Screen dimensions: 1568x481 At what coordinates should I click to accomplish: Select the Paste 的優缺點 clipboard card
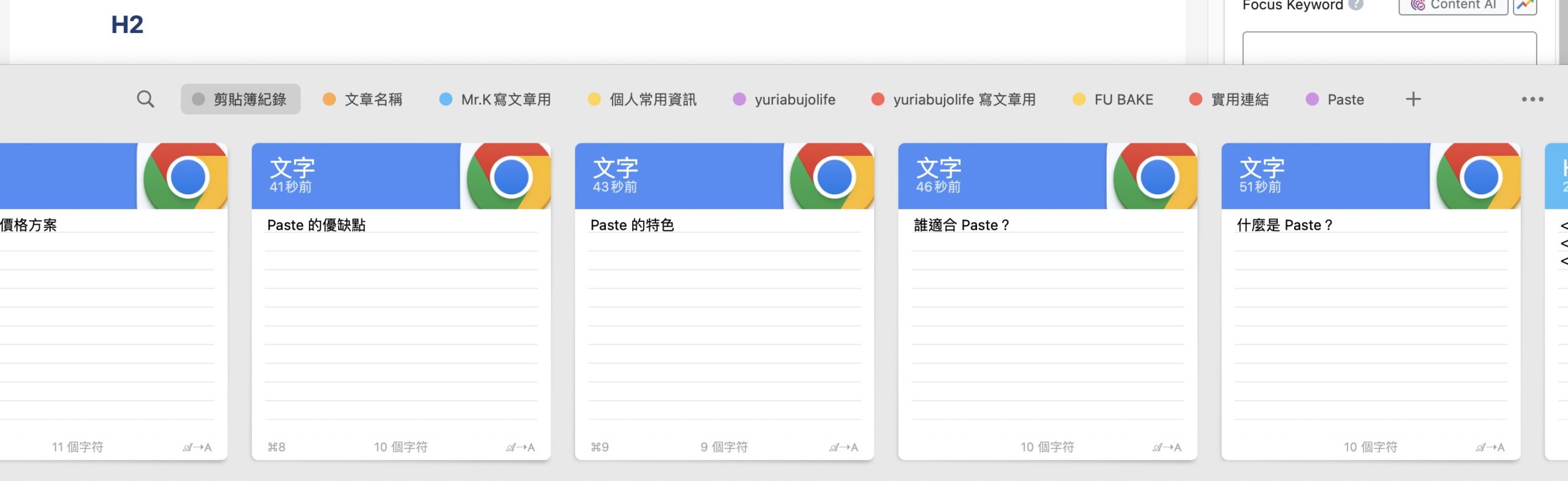tap(401, 301)
